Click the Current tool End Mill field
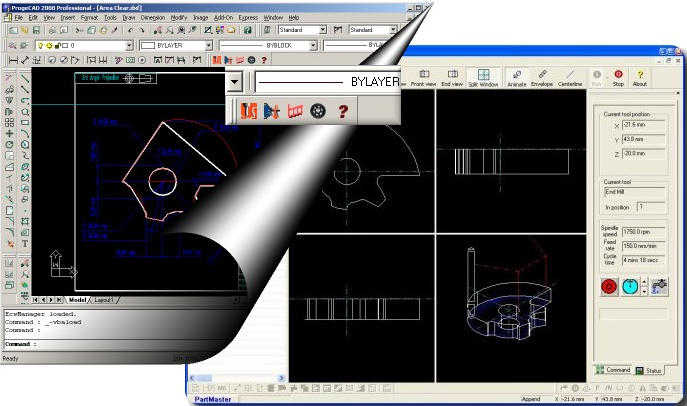Viewport: 687px width, 406px height. [635, 192]
